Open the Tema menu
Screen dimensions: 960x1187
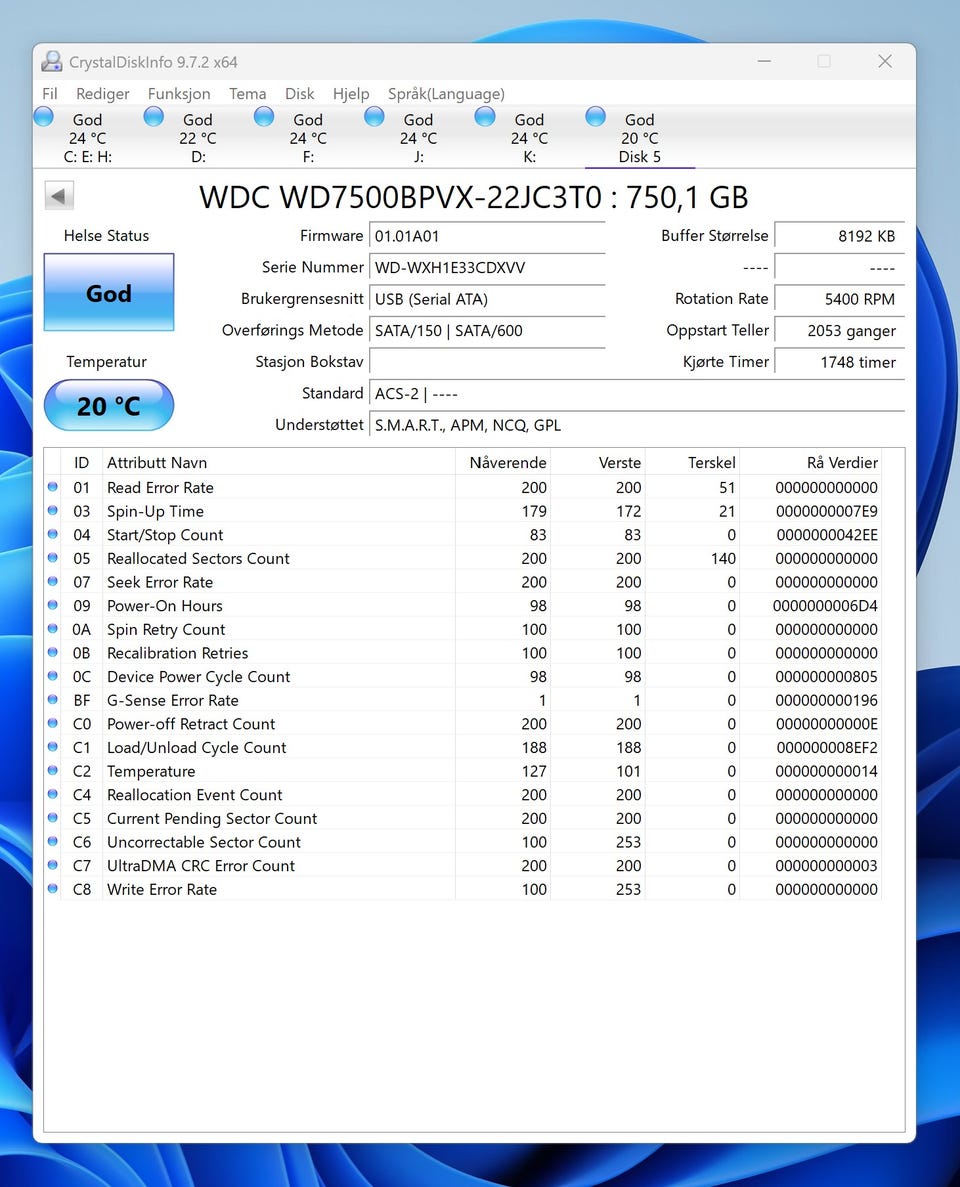[248, 93]
